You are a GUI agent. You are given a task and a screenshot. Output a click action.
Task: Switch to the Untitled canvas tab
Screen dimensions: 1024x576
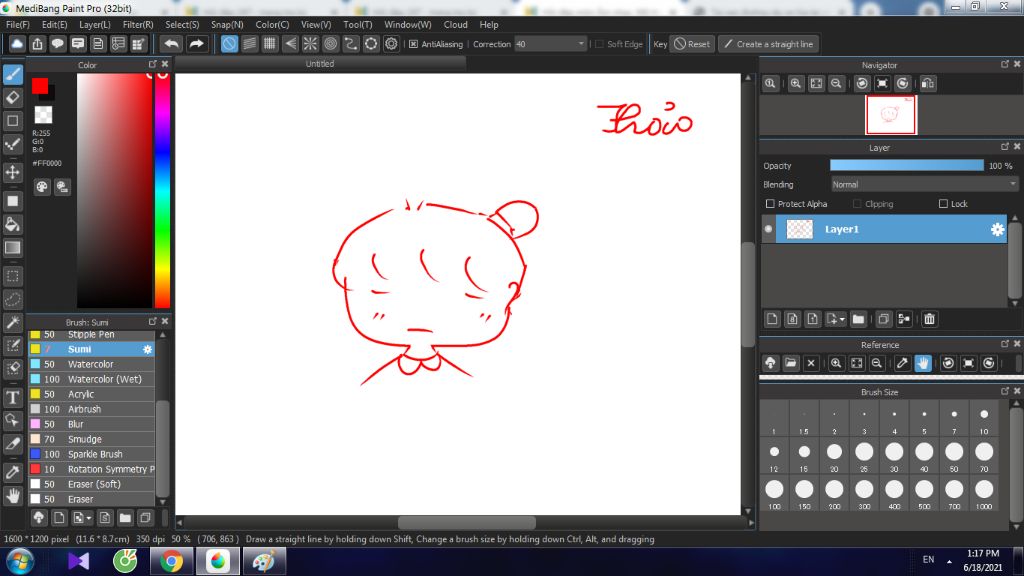click(320, 63)
